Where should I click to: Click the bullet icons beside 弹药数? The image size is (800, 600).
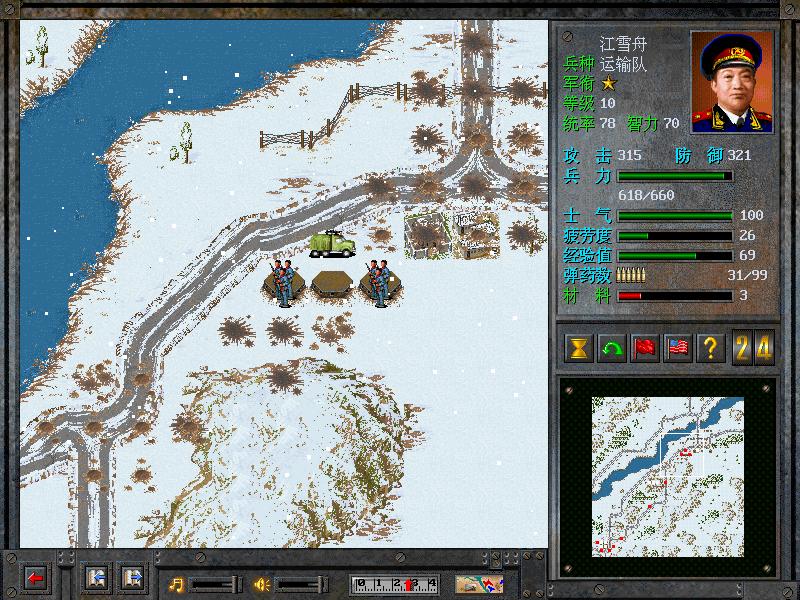631,275
